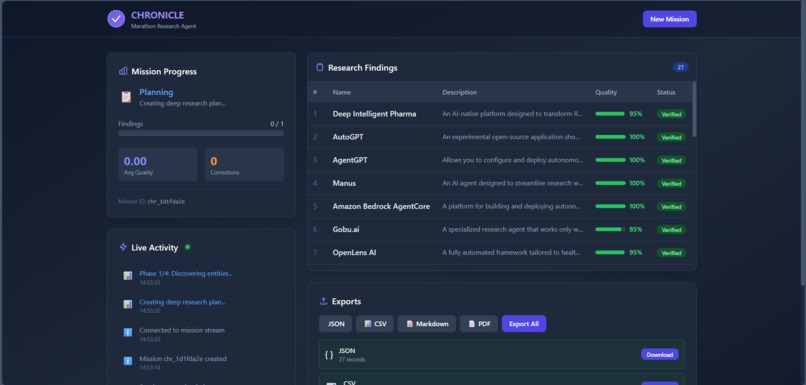This screenshot has width=806, height=385.
Task: Click the Chronicle checkmark logo
Action: point(116,19)
